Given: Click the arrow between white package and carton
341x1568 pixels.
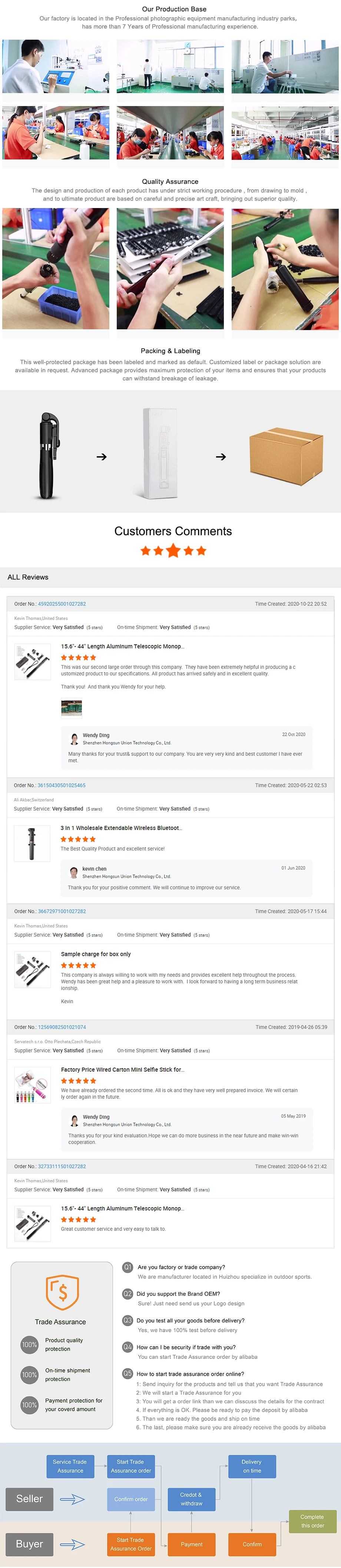Looking at the screenshot, I should 221,457.
